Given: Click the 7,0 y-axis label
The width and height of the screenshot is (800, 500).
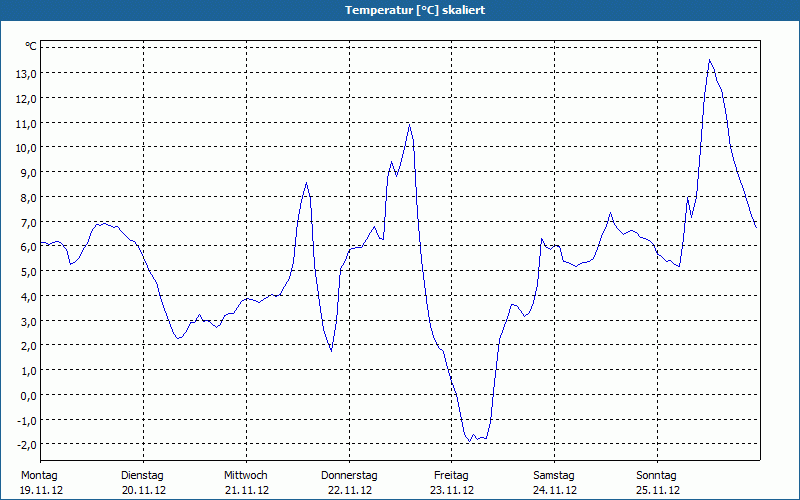Looking at the screenshot, I should coord(29,222).
